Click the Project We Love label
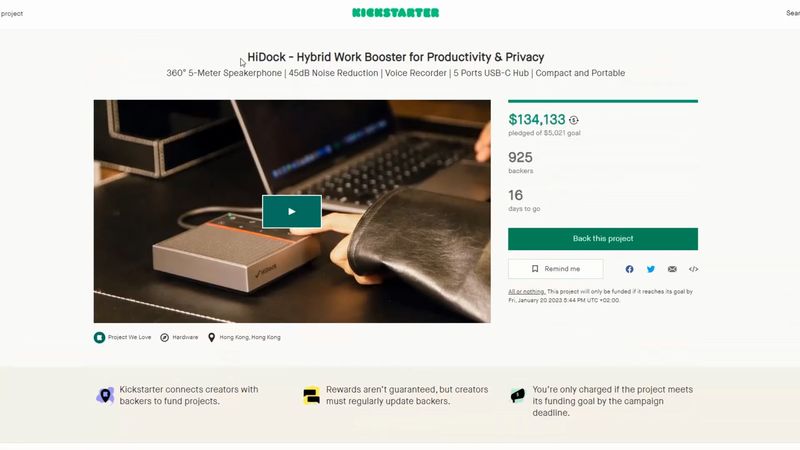 point(130,337)
